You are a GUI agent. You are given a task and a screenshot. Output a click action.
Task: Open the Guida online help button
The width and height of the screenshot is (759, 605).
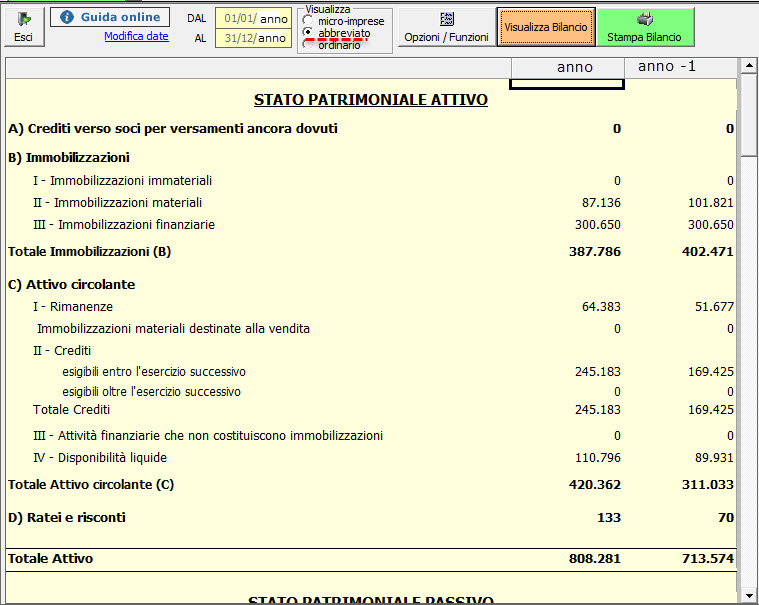pos(110,17)
